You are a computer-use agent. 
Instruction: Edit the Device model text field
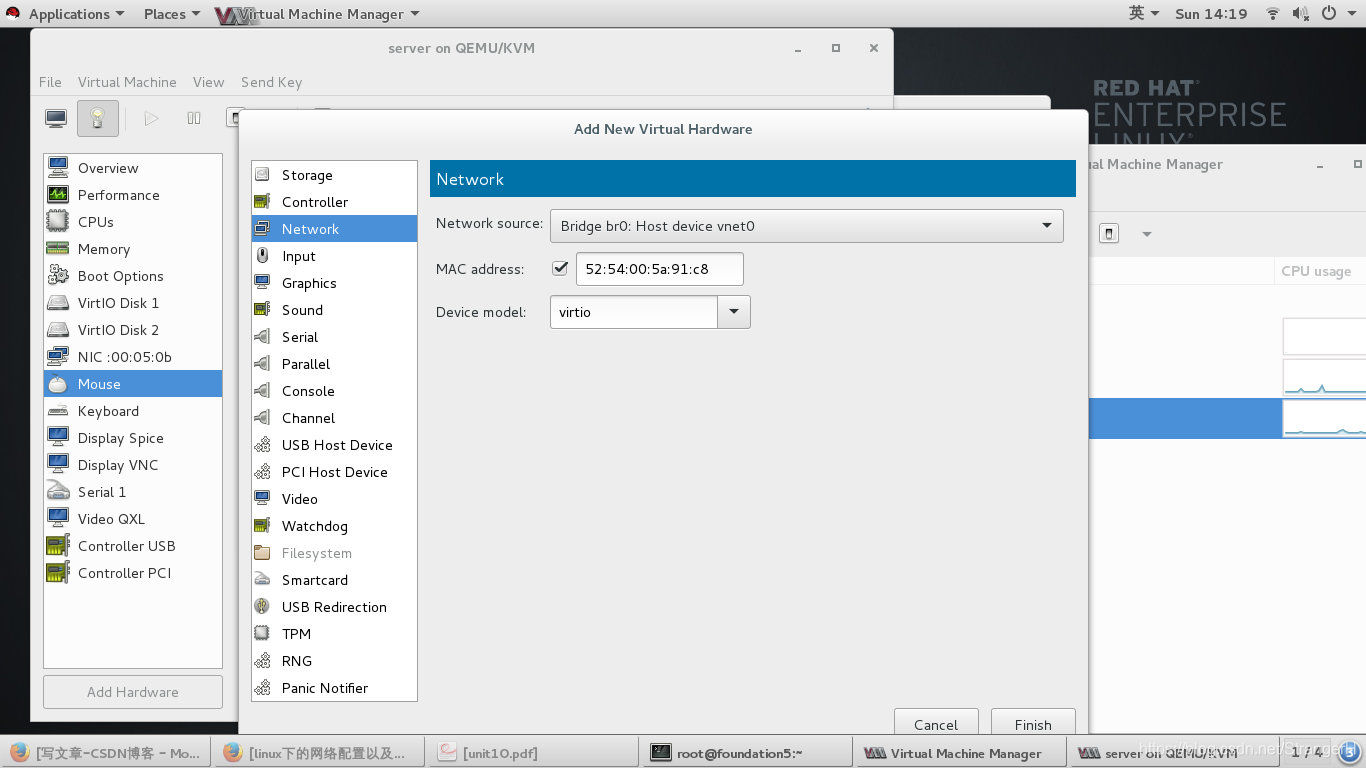pos(634,312)
